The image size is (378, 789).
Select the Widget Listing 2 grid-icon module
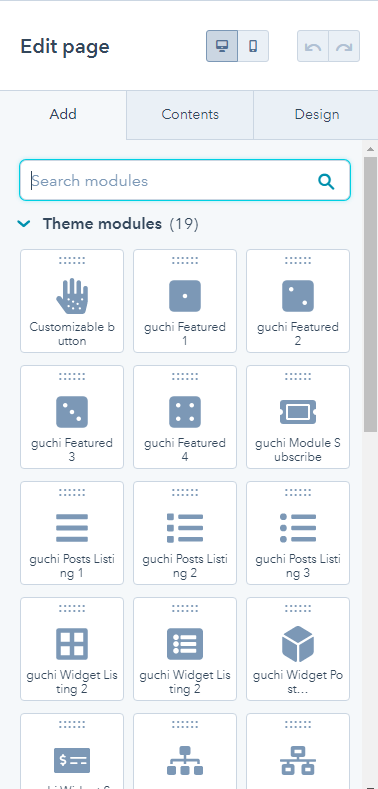tap(72, 649)
